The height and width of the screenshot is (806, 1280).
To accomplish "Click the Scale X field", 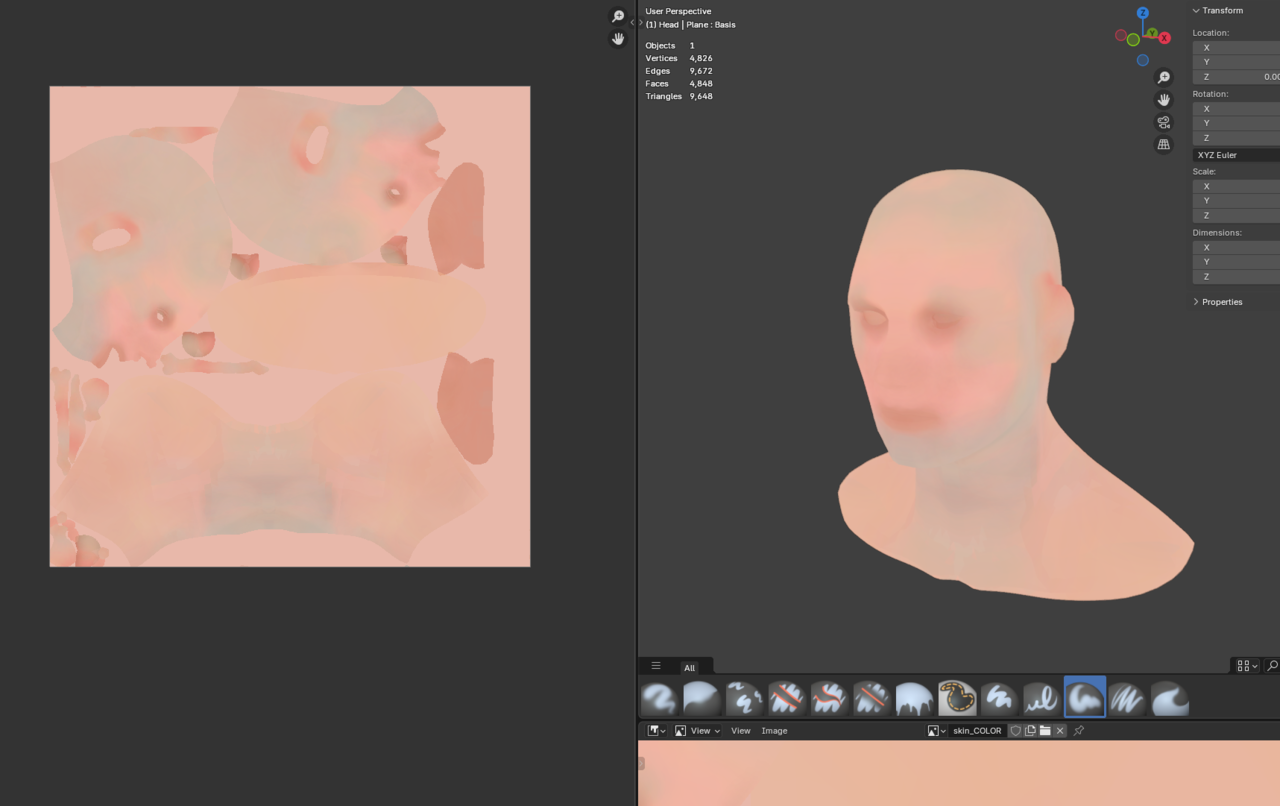I will pyautogui.click(x=1236, y=187).
